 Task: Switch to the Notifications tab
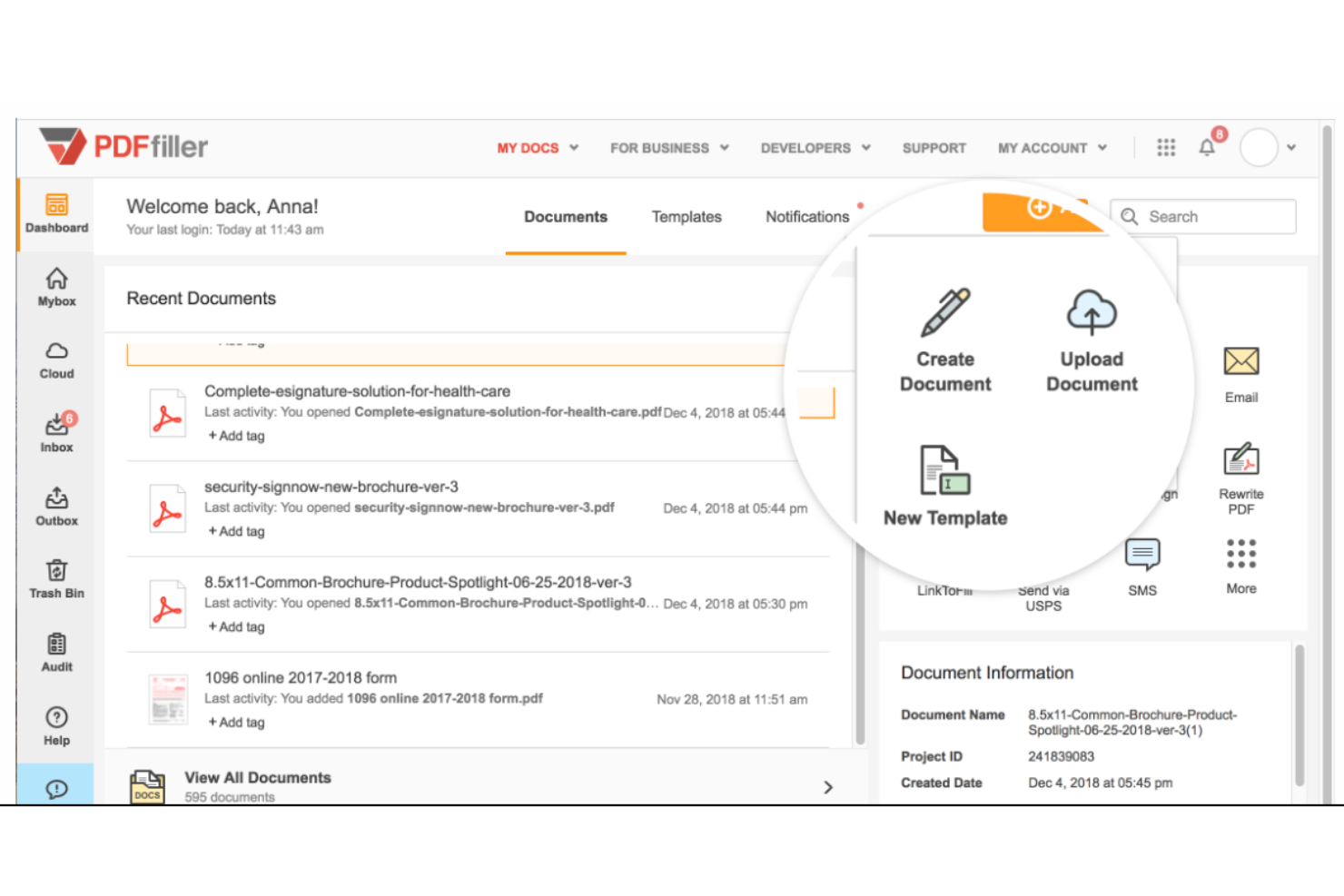pyautogui.click(x=807, y=217)
